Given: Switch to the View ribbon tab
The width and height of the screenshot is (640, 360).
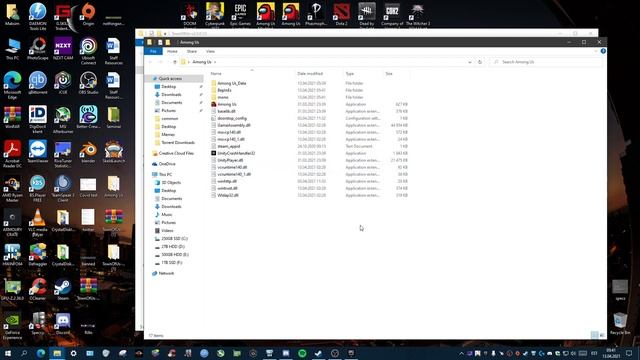Looking at the screenshot, I should click(x=210, y=51).
